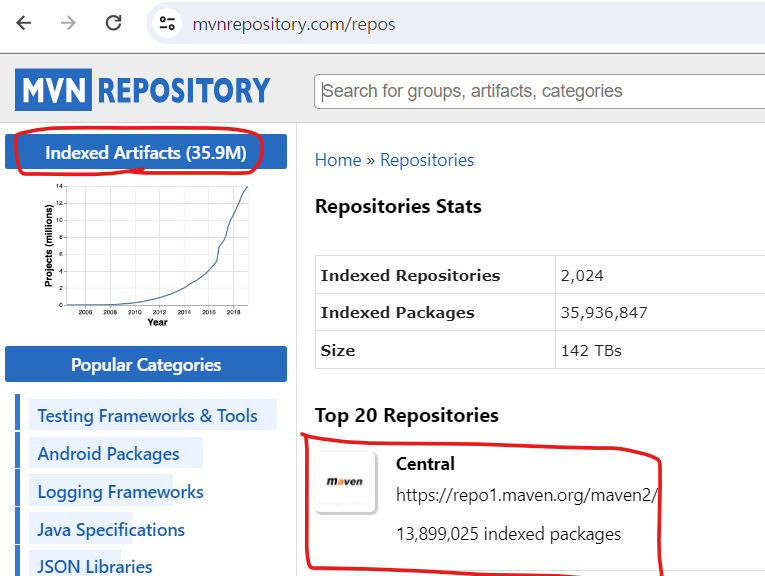Viewport: 765px width, 576px height.
Task: Click the browser back arrow
Action: (x=23, y=23)
